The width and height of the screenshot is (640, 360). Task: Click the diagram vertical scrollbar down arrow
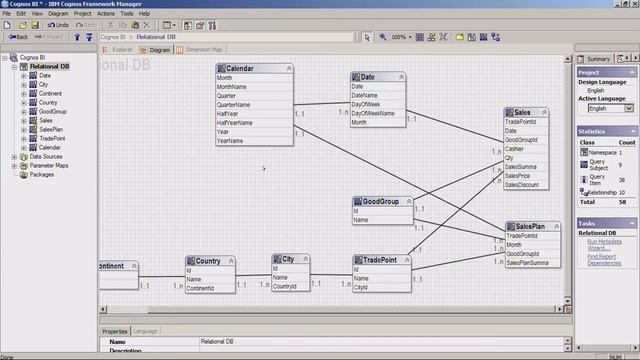pyautogui.click(x=567, y=301)
